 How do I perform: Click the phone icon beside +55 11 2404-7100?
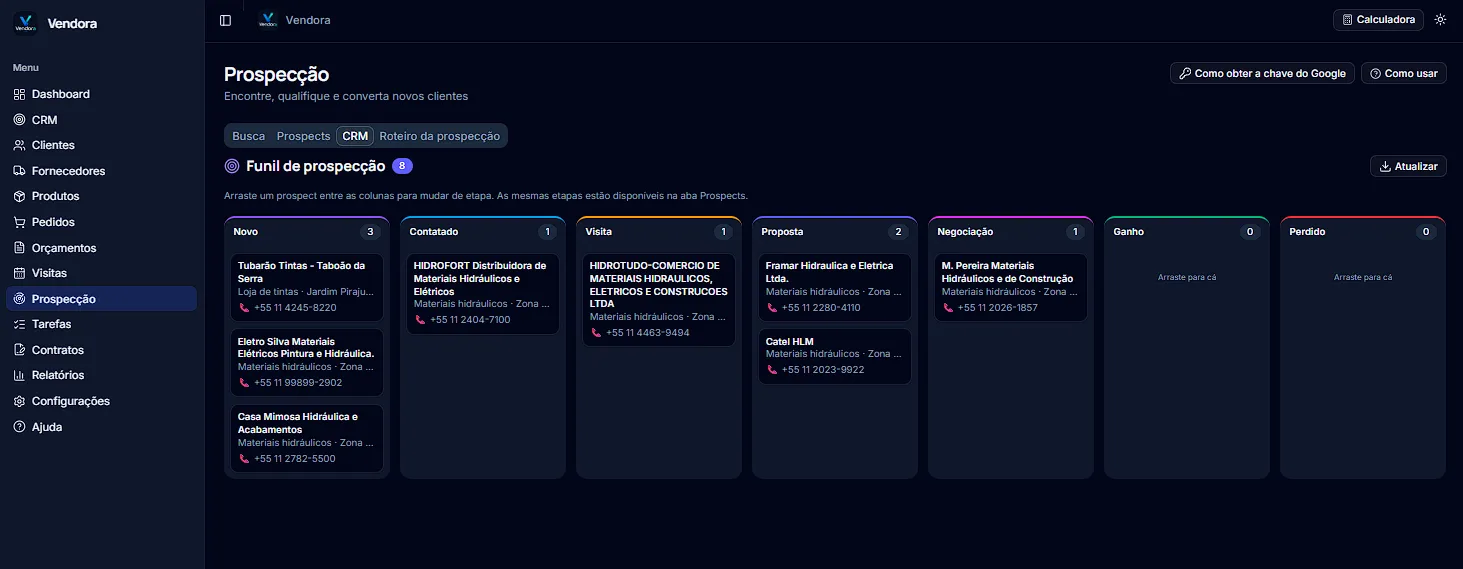pyautogui.click(x=420, y=320)
